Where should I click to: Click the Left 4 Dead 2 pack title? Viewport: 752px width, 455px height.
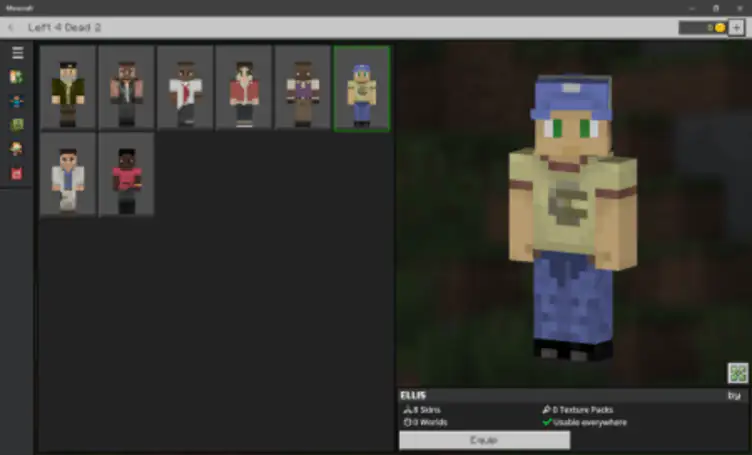coord(64,27)
